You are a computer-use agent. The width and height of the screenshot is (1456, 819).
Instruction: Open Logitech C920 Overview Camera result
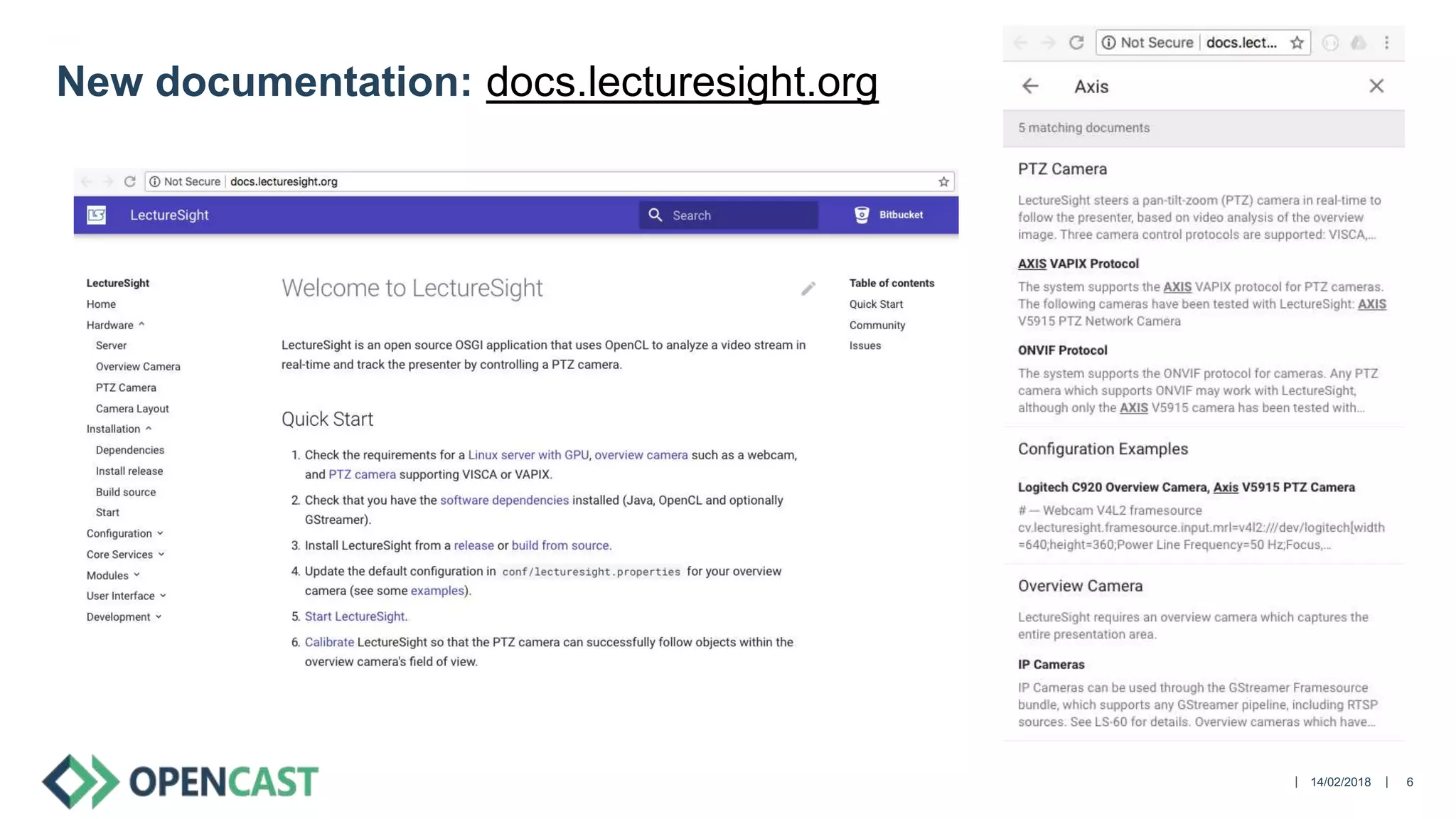(x=1186, y=488)
